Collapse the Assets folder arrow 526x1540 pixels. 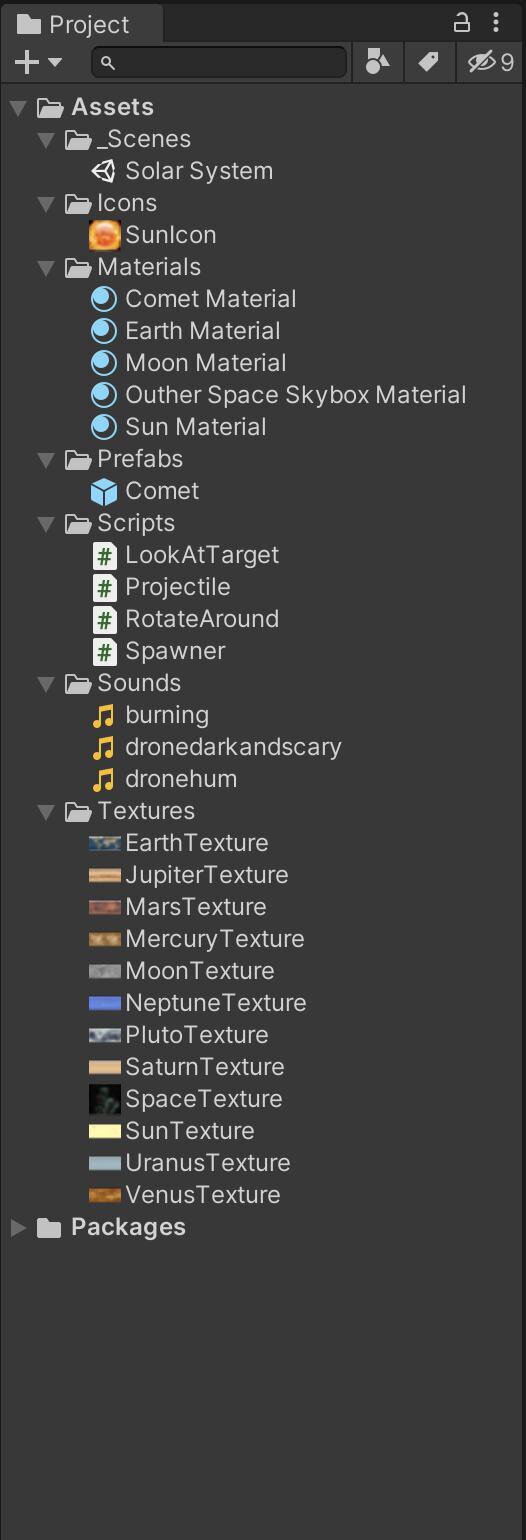[x=18, y=107]
